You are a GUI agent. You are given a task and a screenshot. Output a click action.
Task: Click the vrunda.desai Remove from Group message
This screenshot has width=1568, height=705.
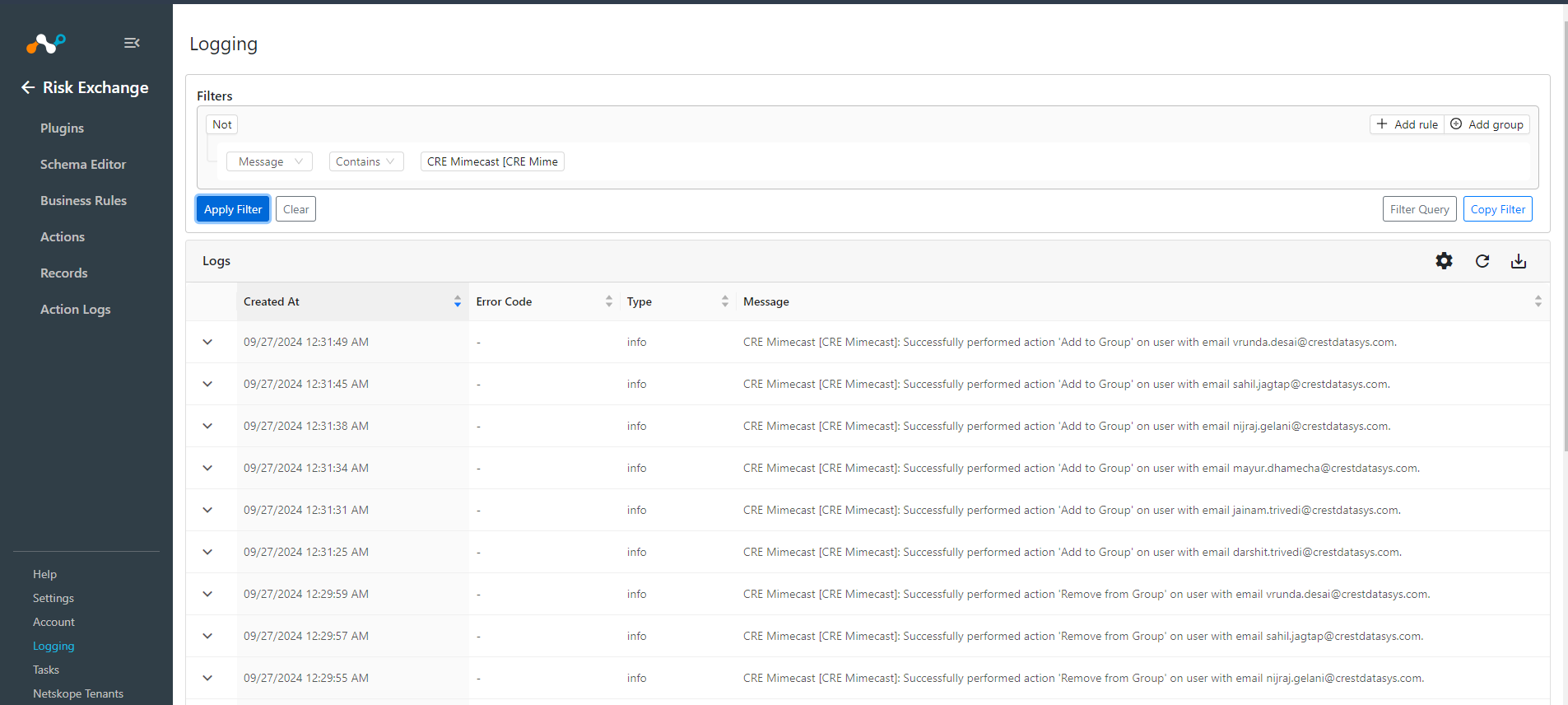(1086, 594)
